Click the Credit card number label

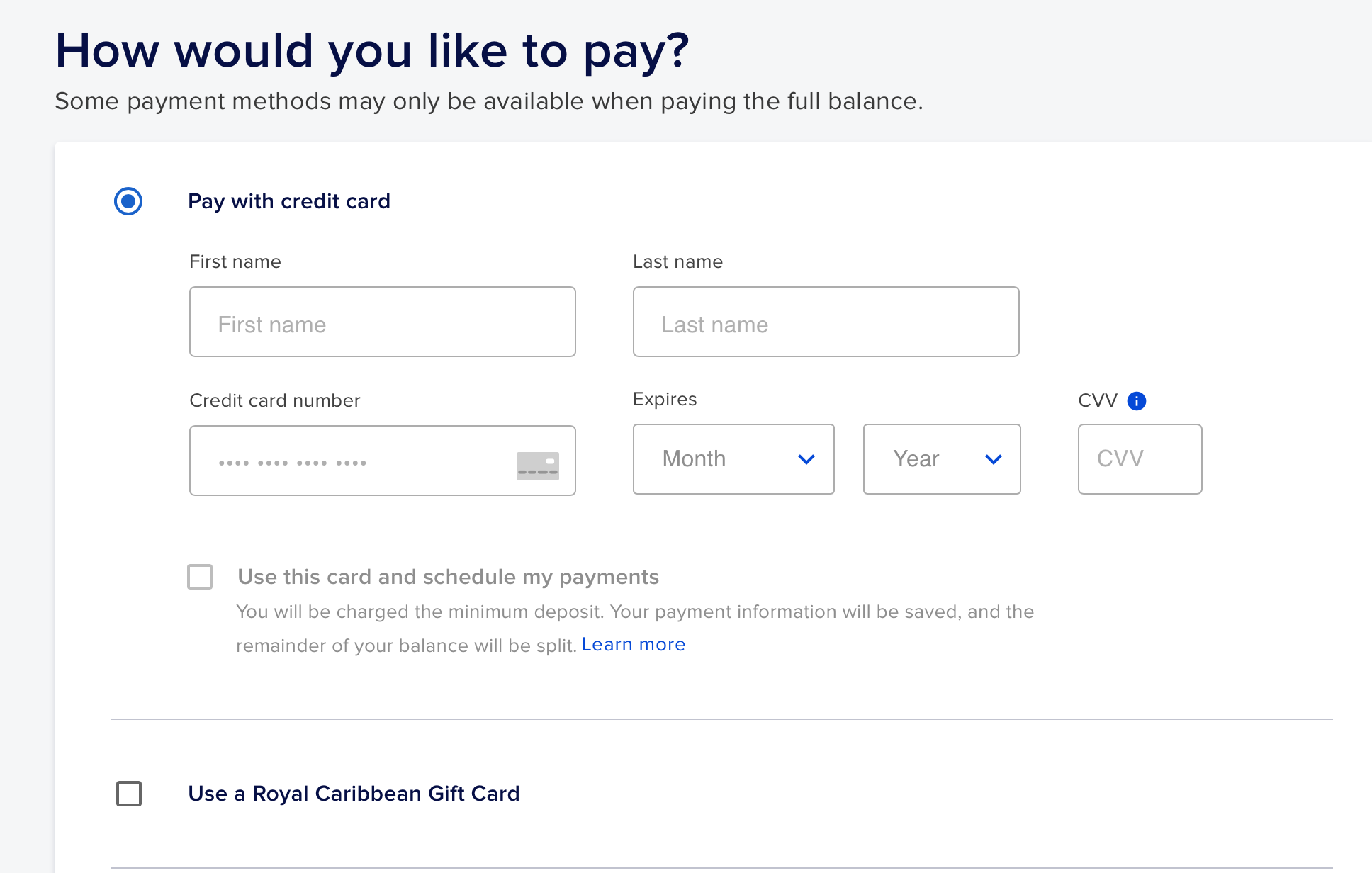(x=275, y=400)
